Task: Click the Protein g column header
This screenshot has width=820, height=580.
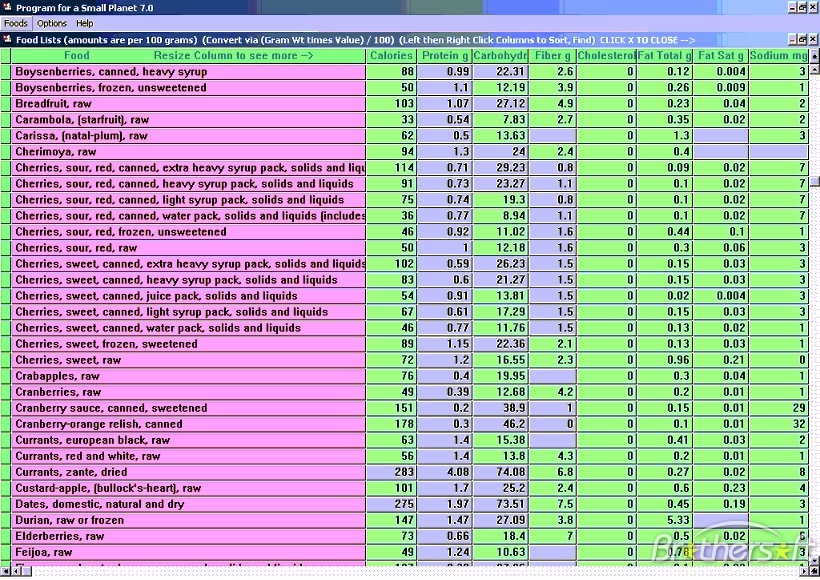Action: click(x=445, y=55)
